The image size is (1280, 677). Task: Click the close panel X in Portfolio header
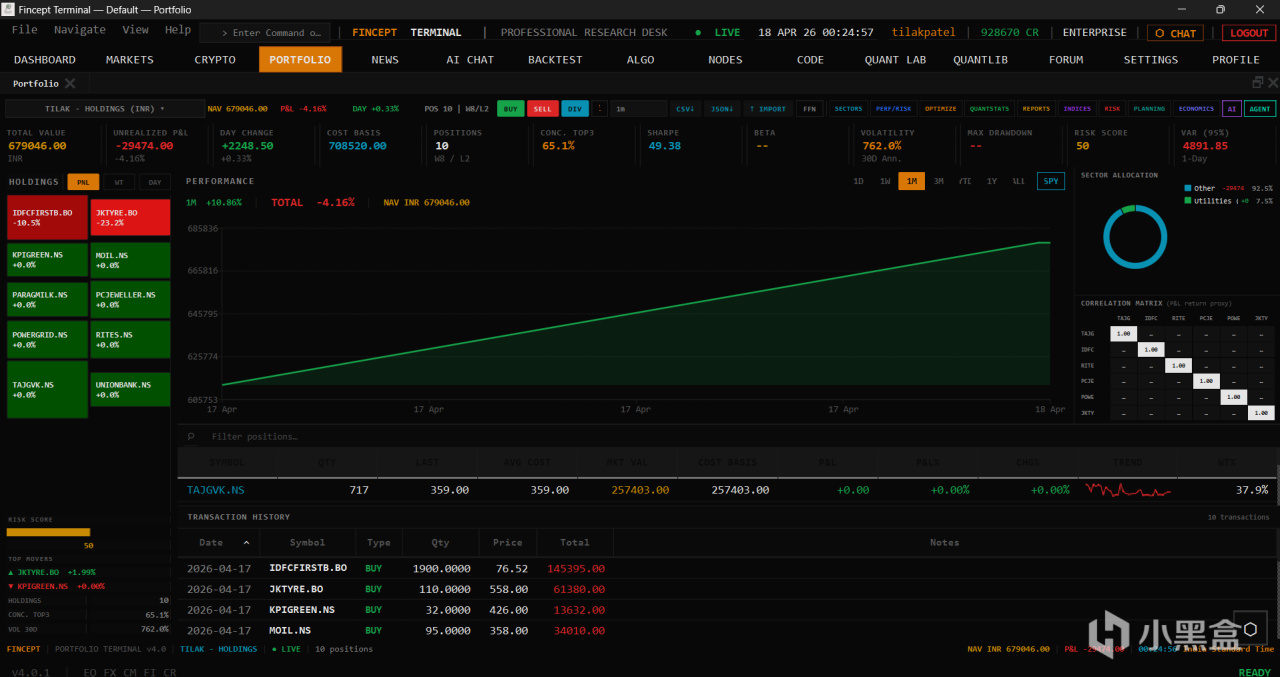point(1271,83)
